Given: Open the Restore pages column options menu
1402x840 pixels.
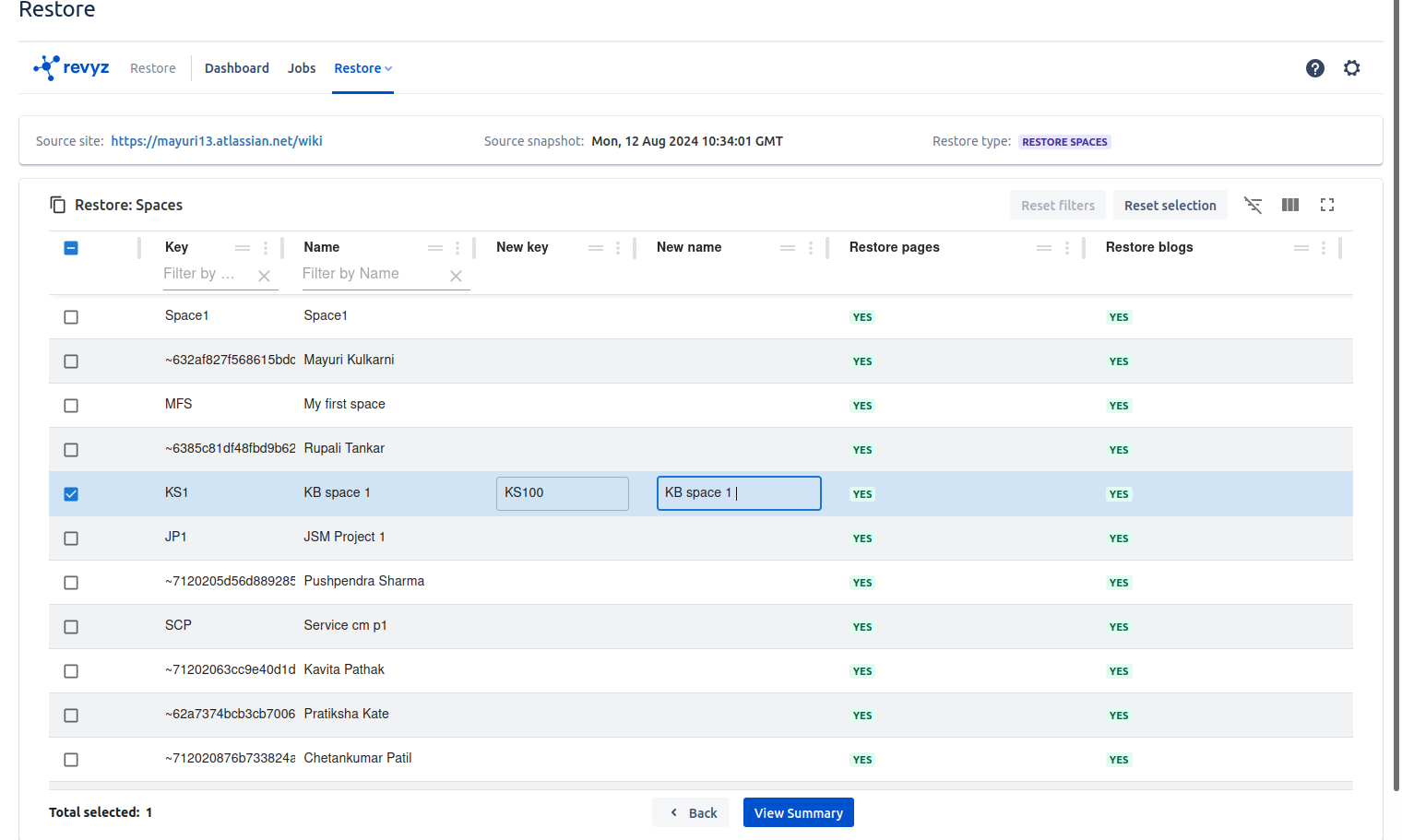Looking at the screenshot, I should point(1066,248).
